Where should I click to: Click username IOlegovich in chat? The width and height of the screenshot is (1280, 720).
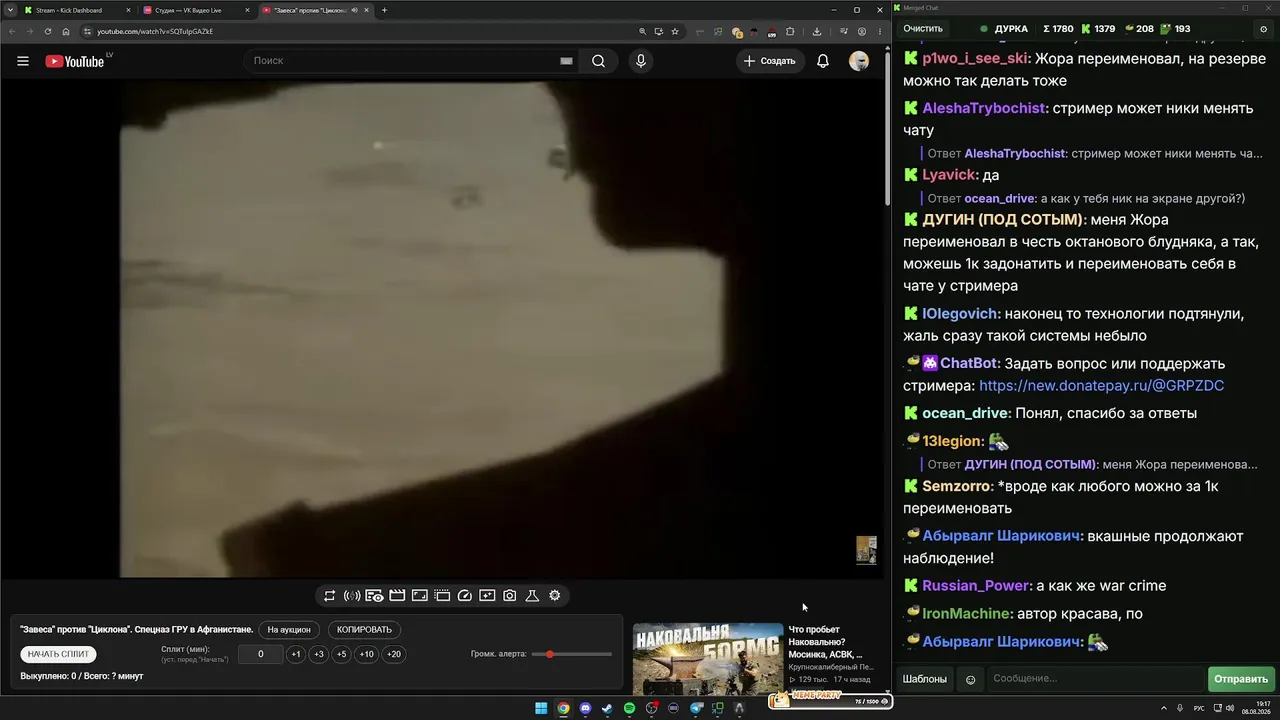click(x=959, y=314)
